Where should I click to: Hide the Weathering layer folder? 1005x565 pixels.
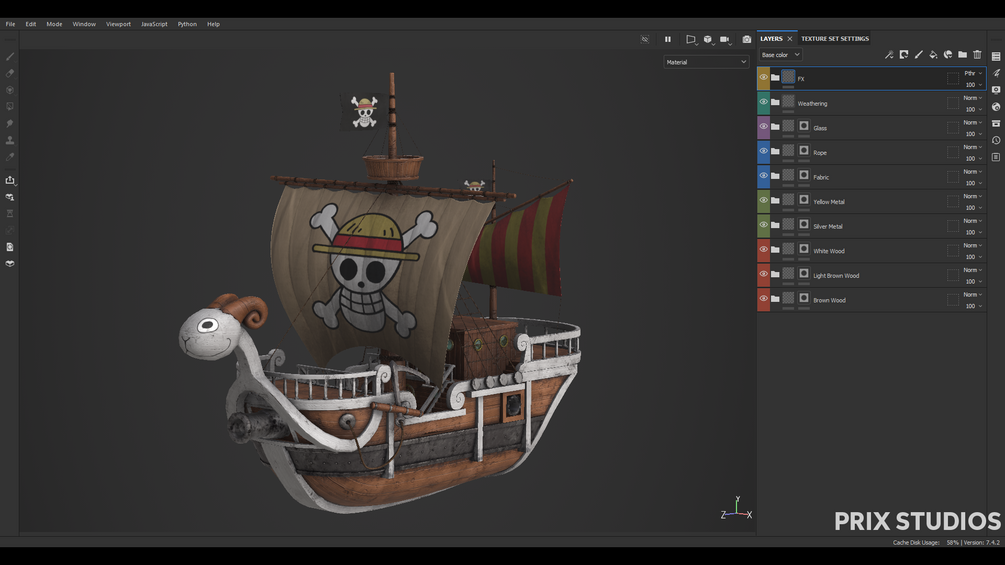[763, 102]
